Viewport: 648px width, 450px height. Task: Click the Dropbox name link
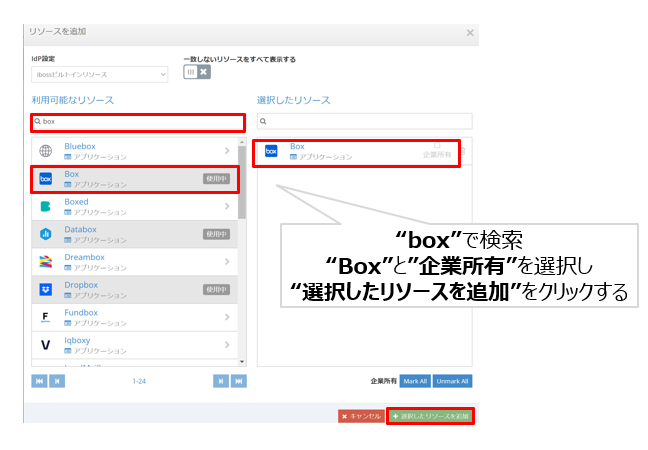tap(81, 285)
